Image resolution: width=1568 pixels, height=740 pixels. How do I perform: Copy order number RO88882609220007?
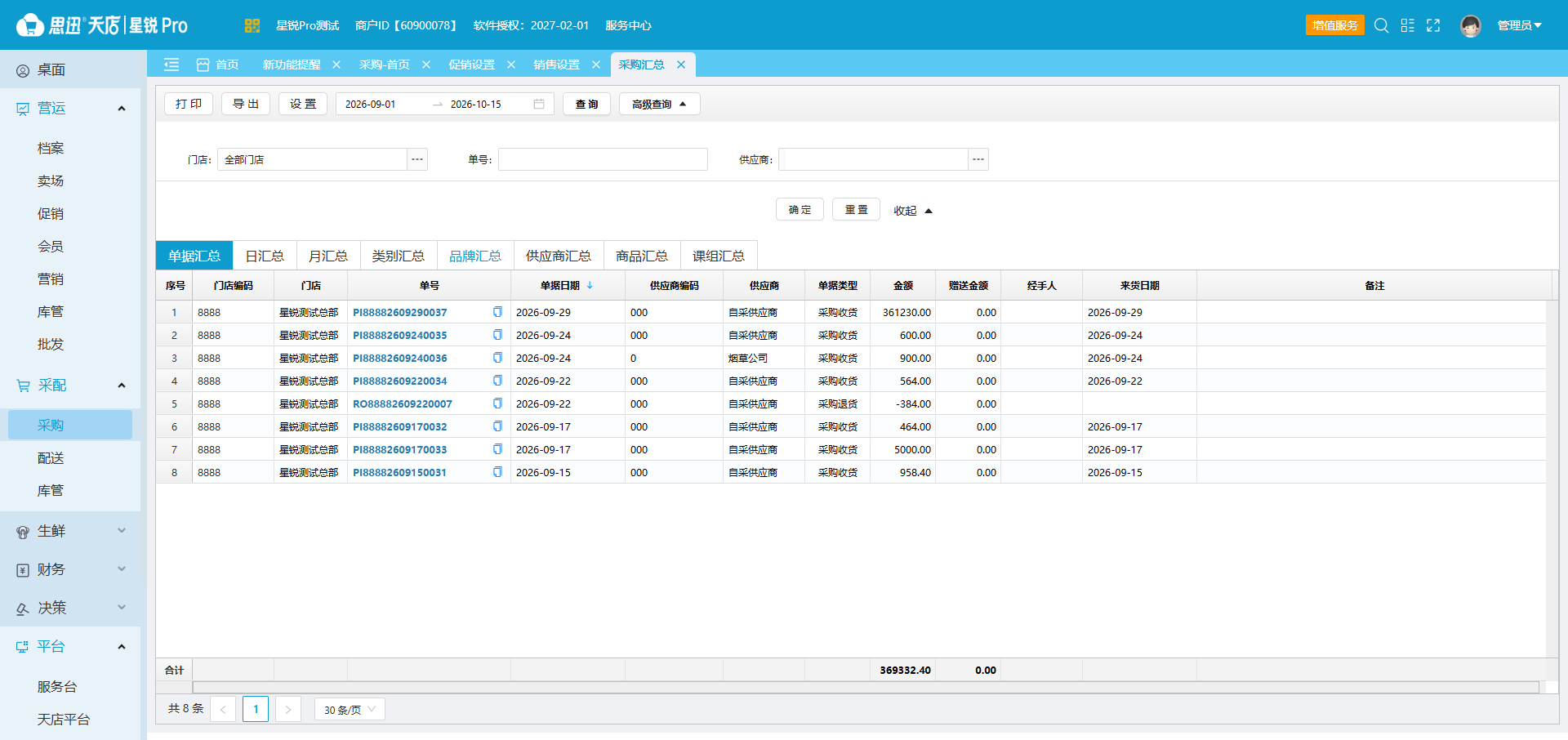[x=497, y=403]
